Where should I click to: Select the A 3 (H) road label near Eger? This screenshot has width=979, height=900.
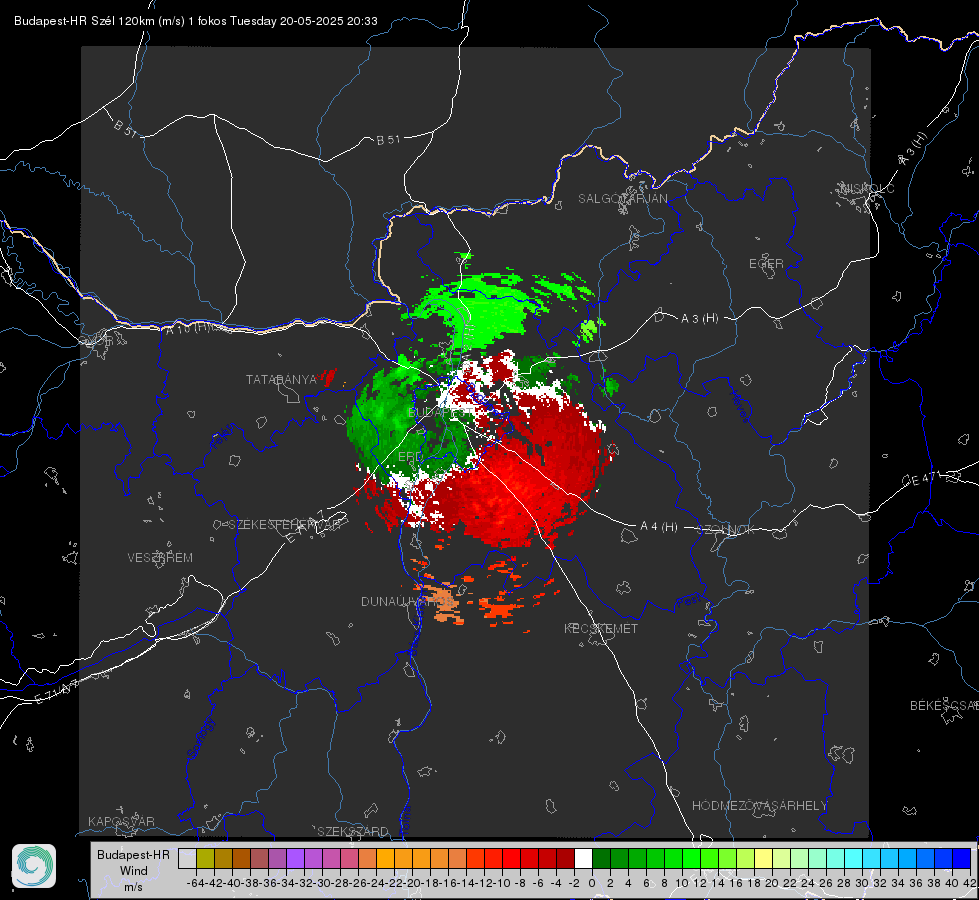pos(699,319)
